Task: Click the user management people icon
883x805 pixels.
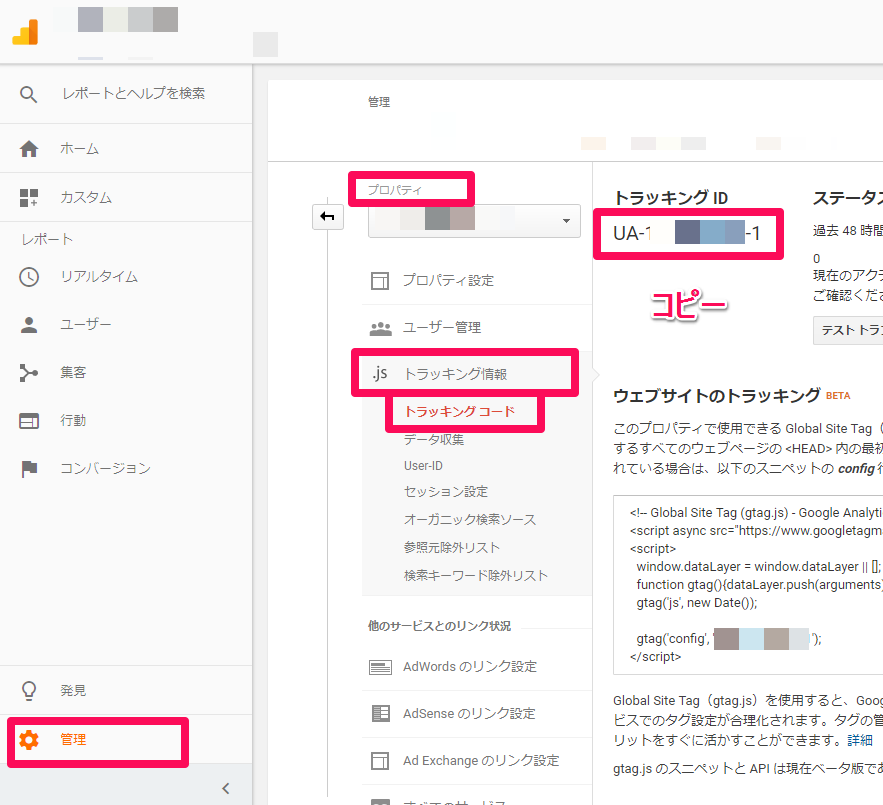Action: click(381, 328)
